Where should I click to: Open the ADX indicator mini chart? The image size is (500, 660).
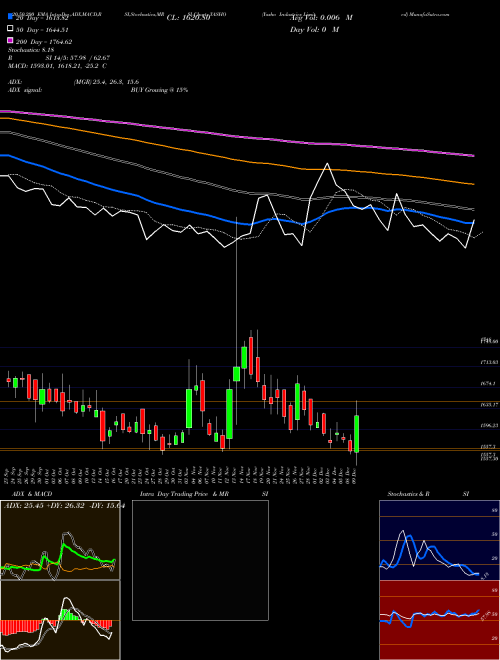[60, 540]
